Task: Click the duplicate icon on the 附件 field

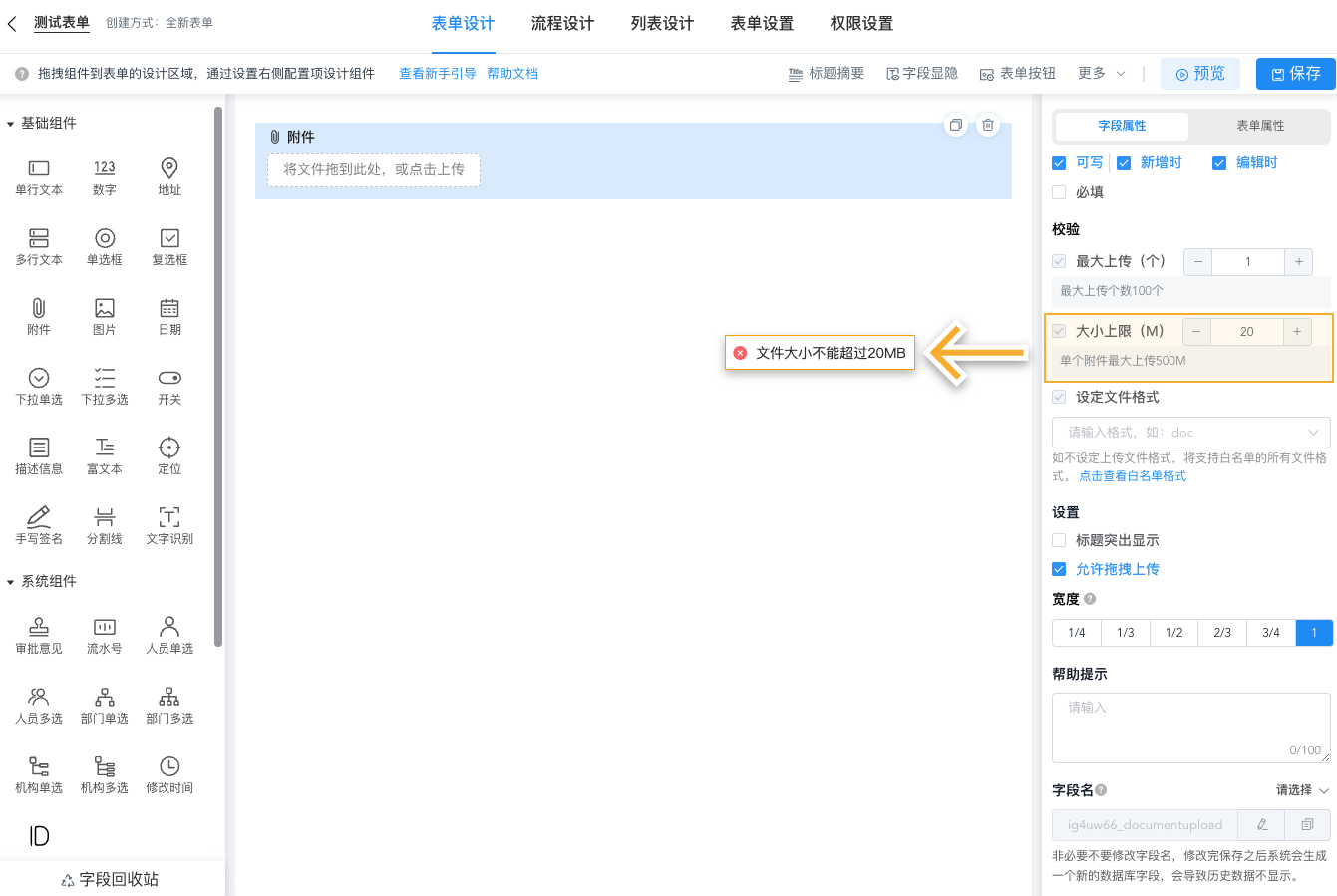Action: pos(956,125)
